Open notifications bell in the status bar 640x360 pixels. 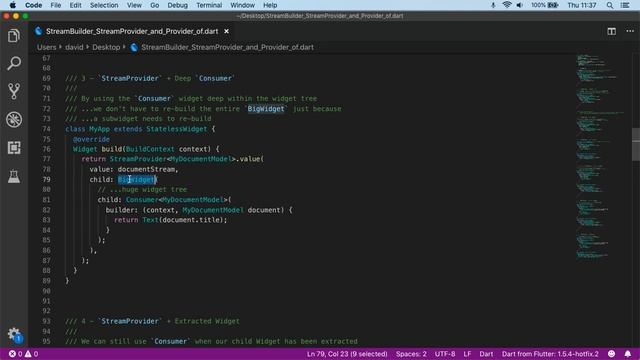point(628,354)
